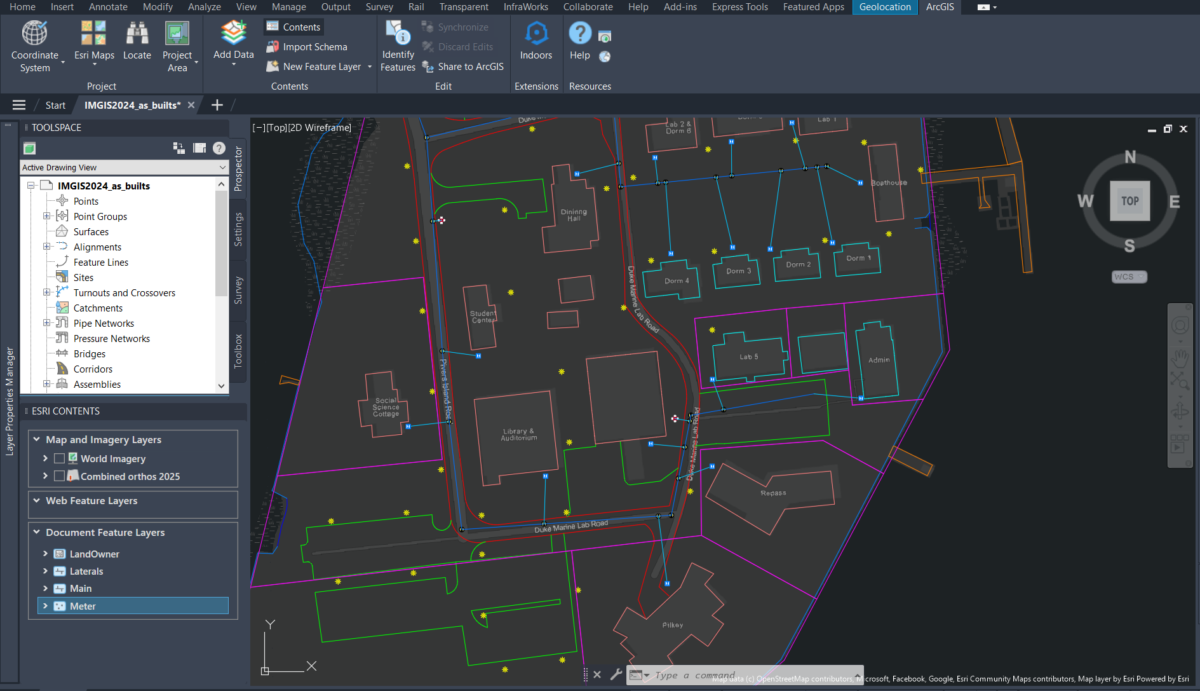Click the Import Schema icon
Viewport: 1200px width, 691px height.
(x=274, y=46)
